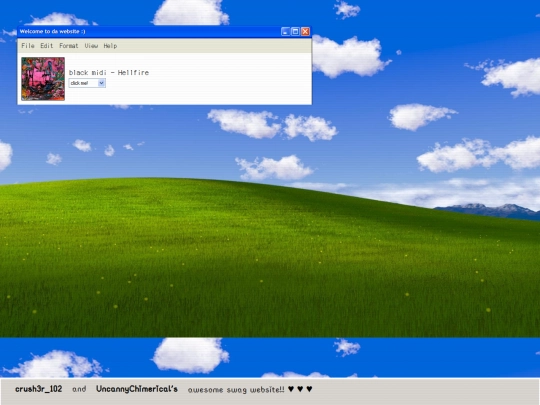Maximize the Welcome to da website window
The image size is (540, 405).
(x=295, y=31)
